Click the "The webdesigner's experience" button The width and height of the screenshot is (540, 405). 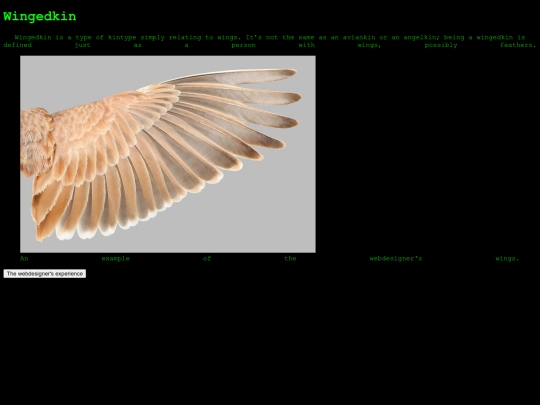coord(45,273)
